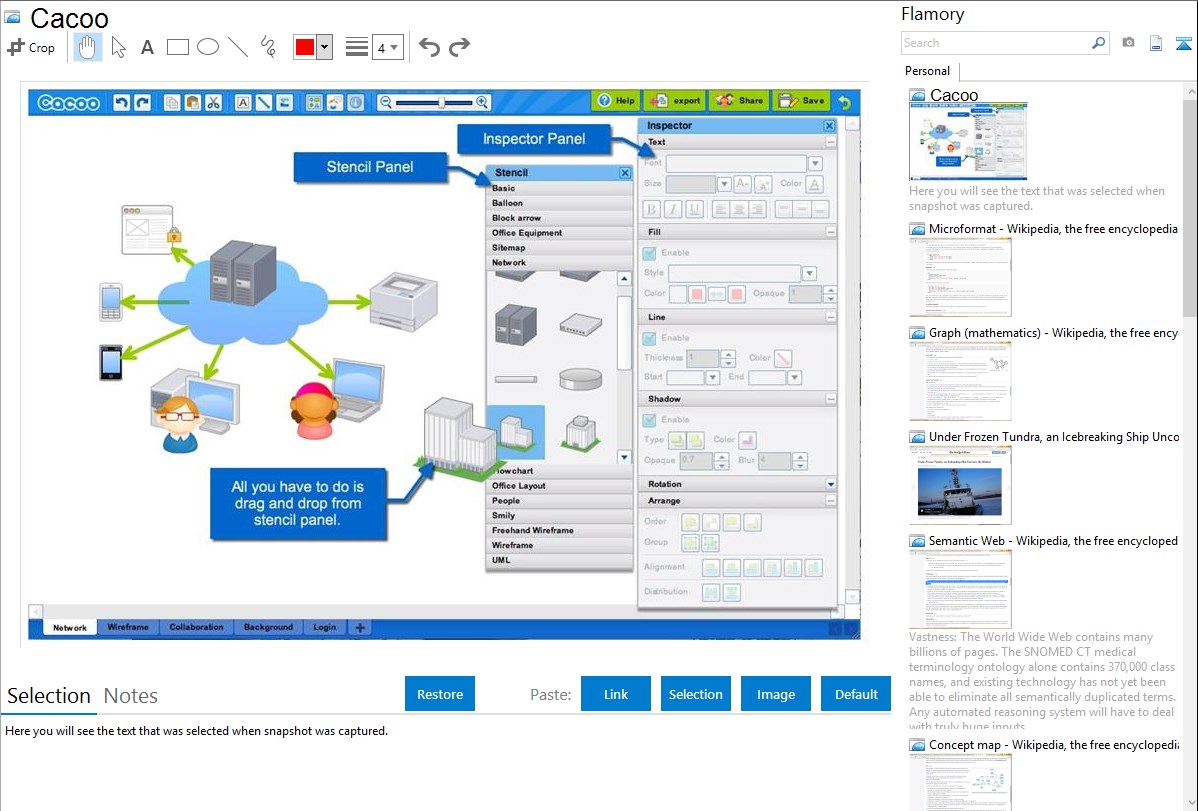Click the Cacoo zoom slider handle

(x=442, y=102)
